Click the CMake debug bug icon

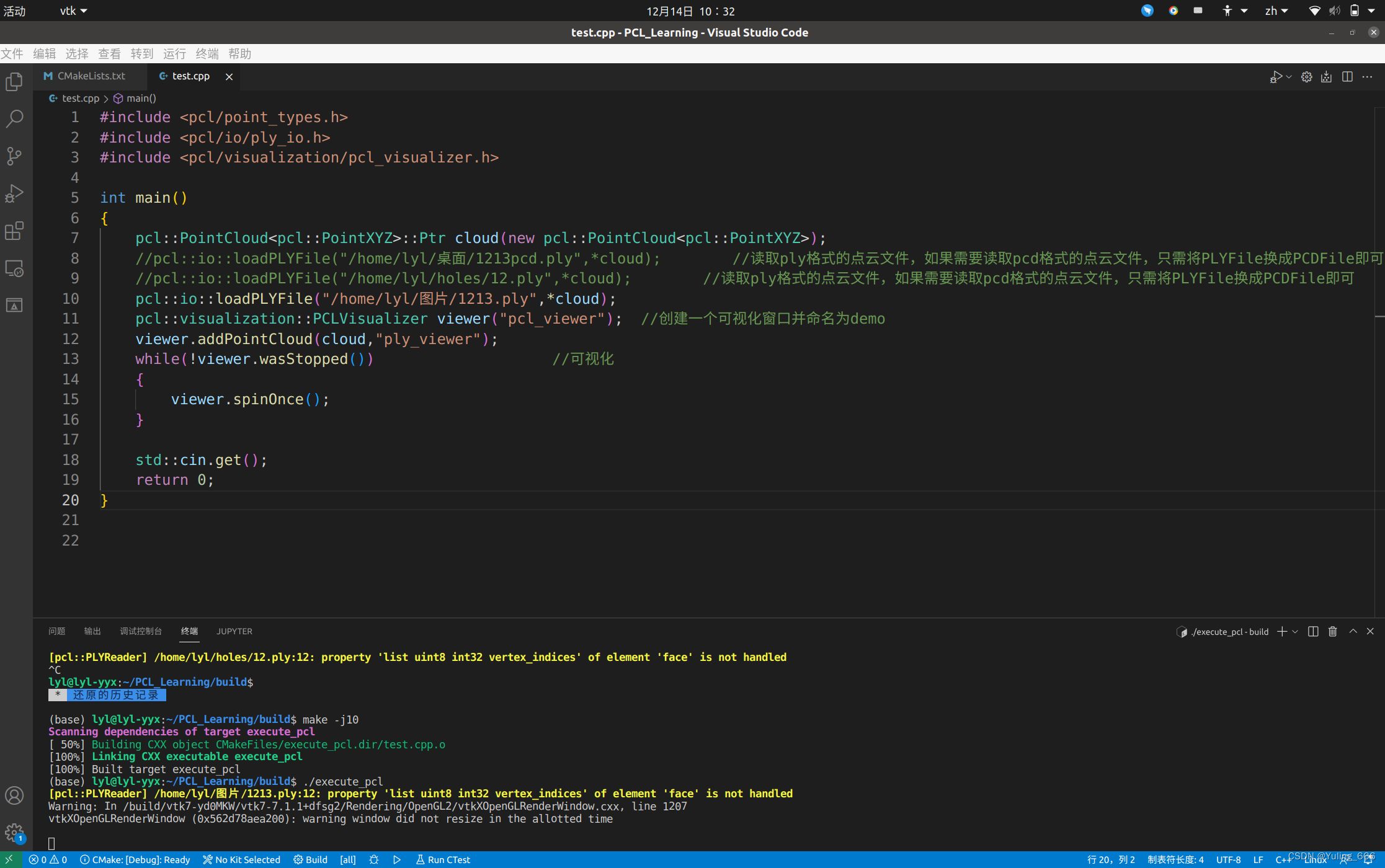click(x=373, y=859)
